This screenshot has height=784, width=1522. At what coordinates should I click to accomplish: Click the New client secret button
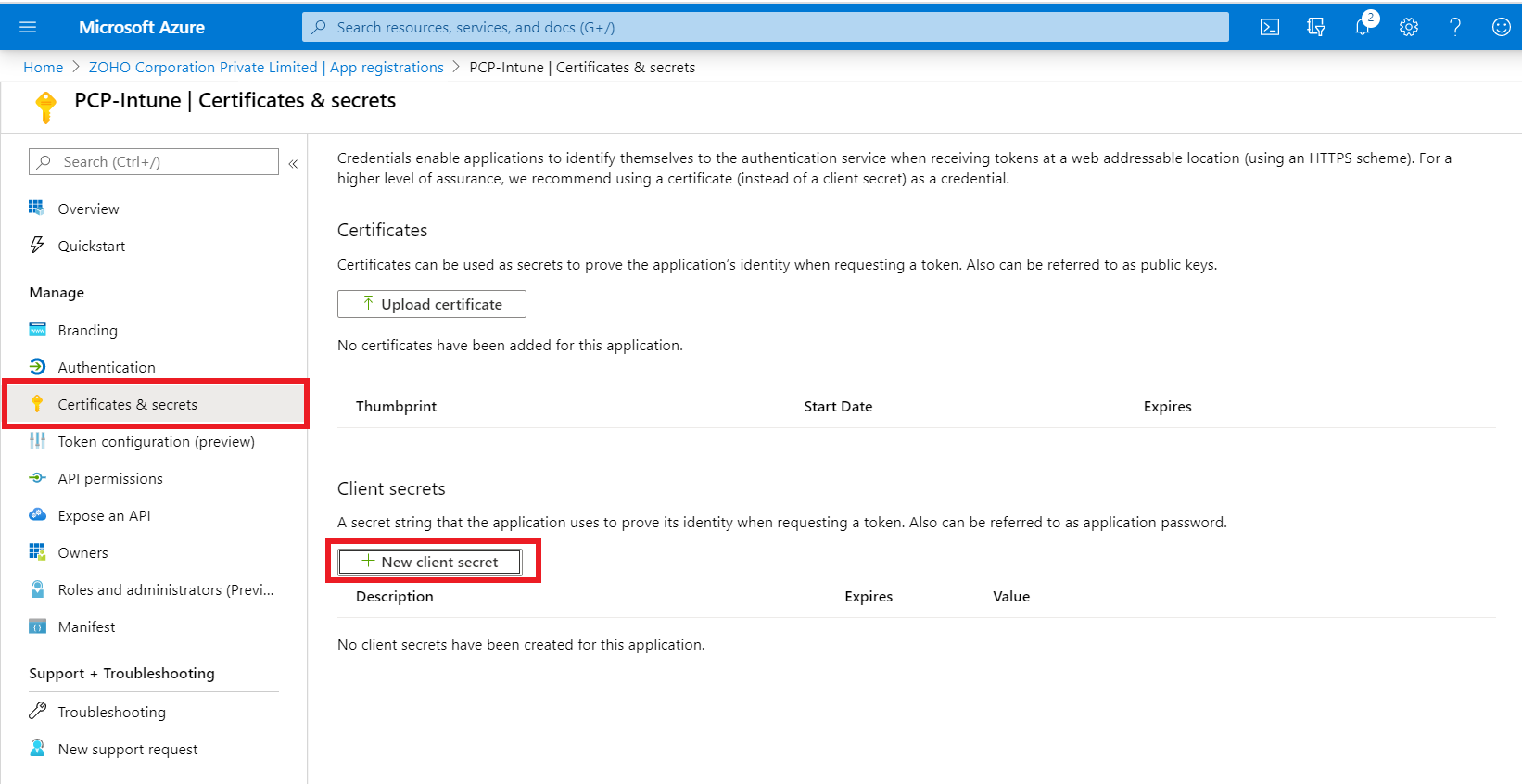click(430, 562)
